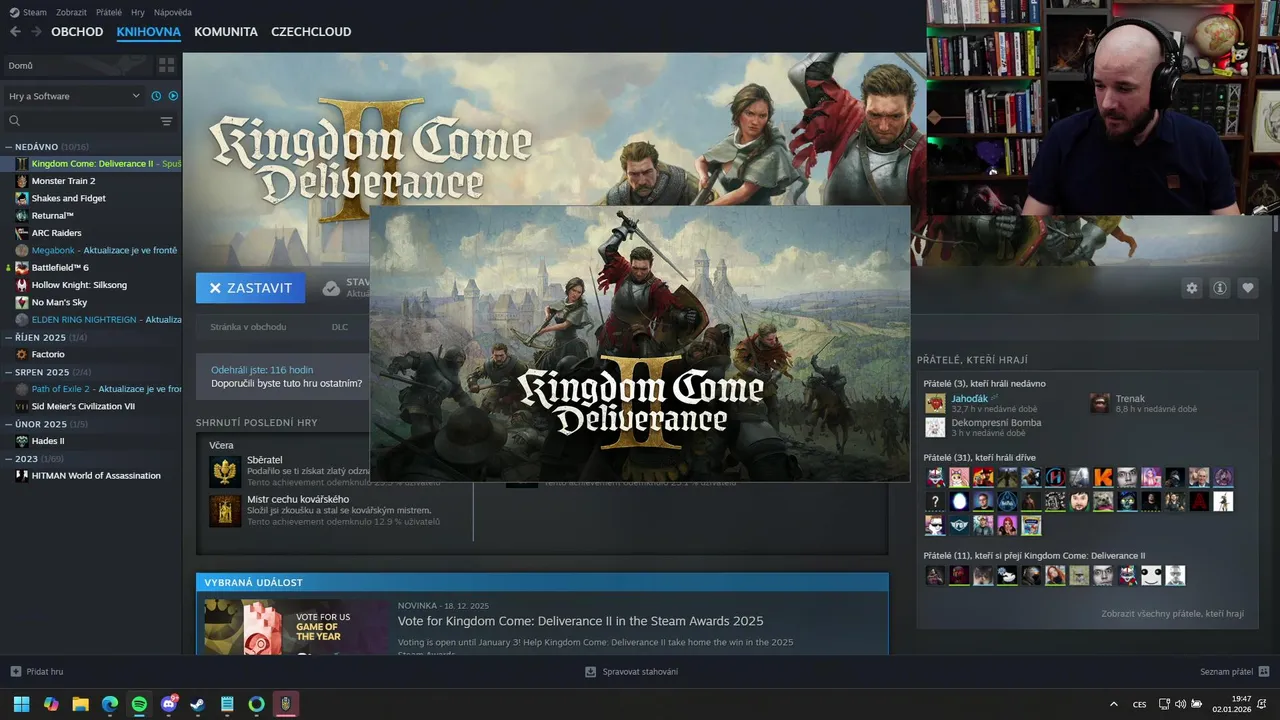Open the KOMUNITA tab
This screenshot has width=1280, height=720.
coord(226,32)
